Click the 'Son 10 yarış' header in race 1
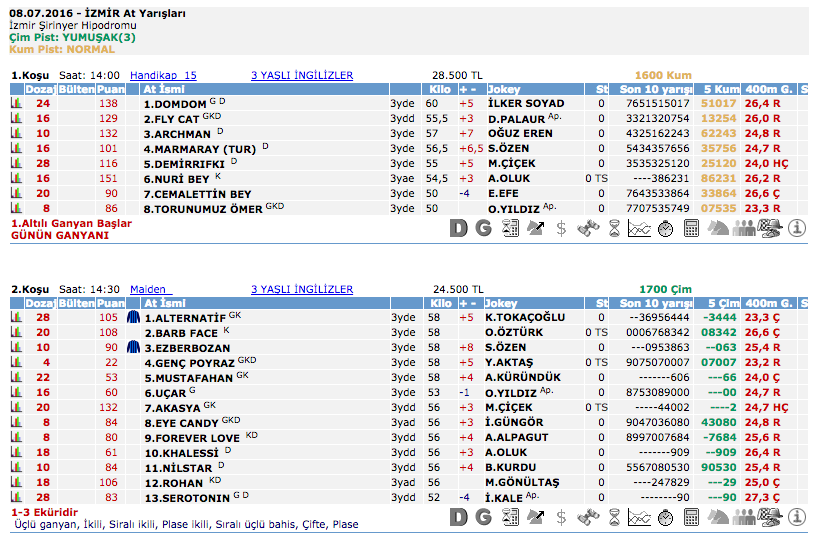 657,89
